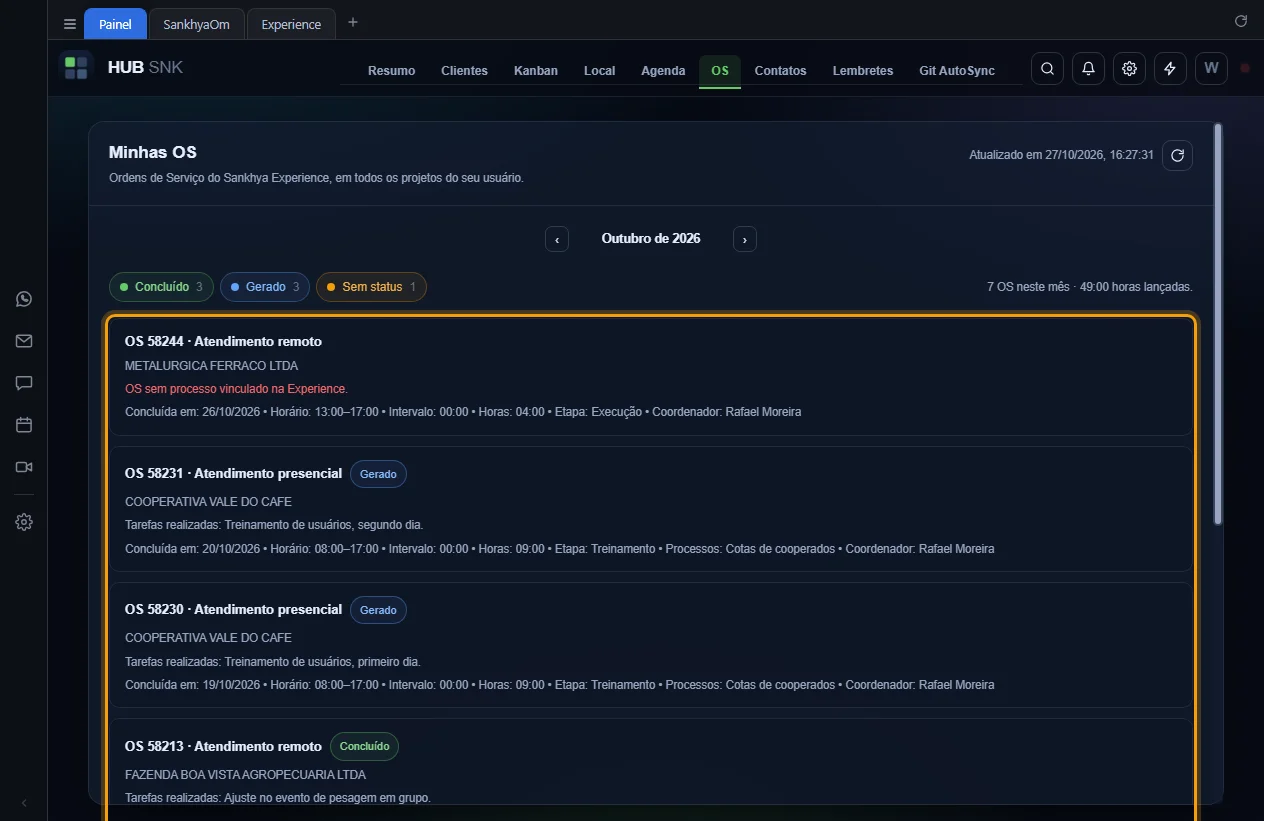
Task: Click the Gerado badge on OS 58230
Action: coord(378,610)
